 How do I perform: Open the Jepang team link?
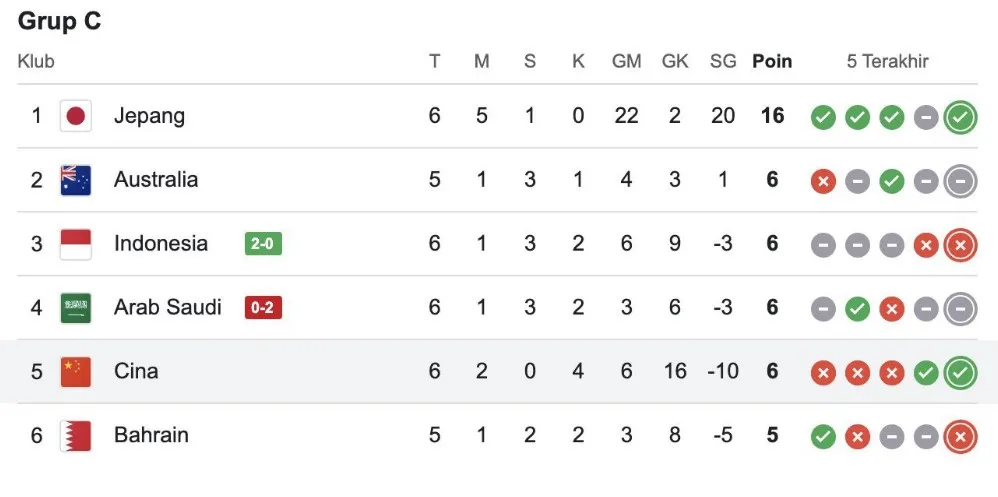[149, 116]
